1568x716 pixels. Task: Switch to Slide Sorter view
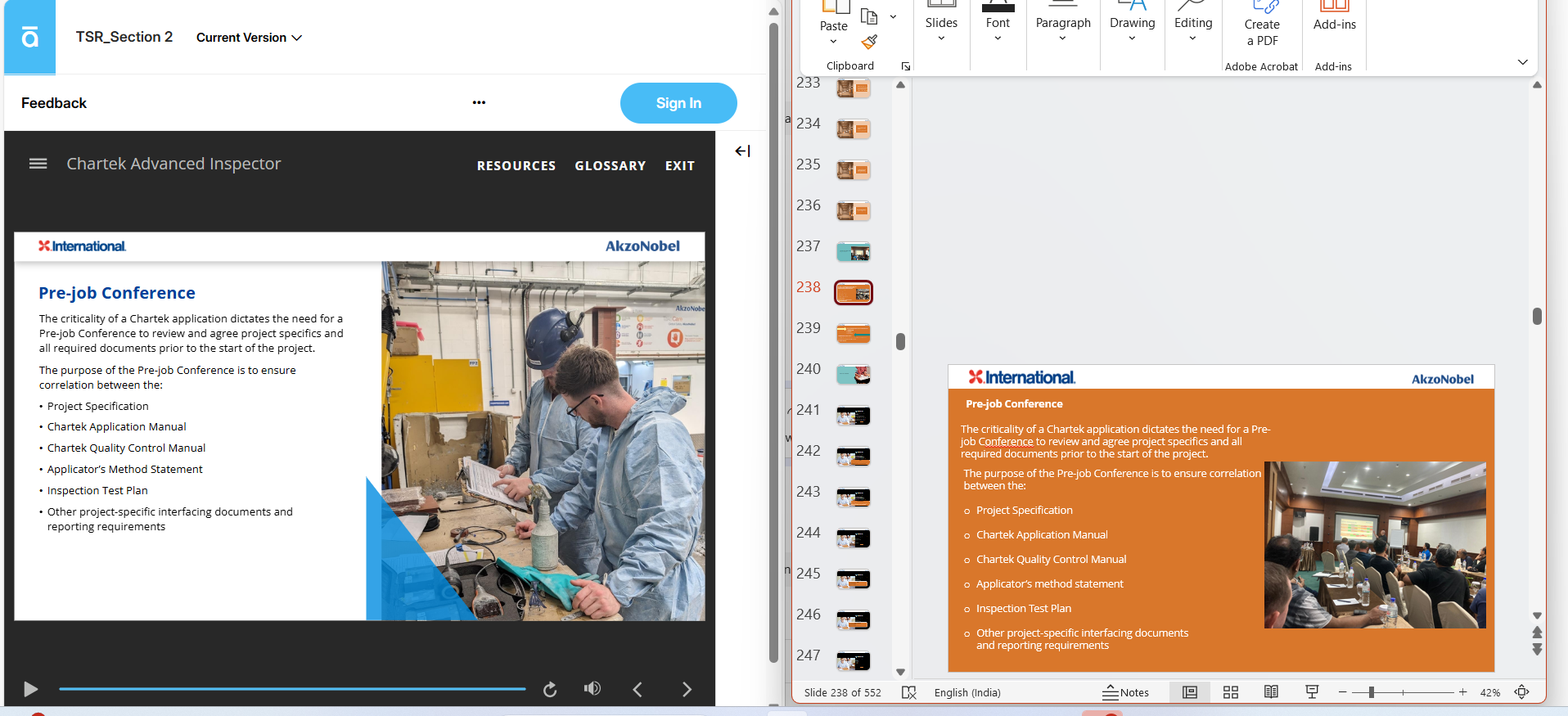click(1231, 692)
